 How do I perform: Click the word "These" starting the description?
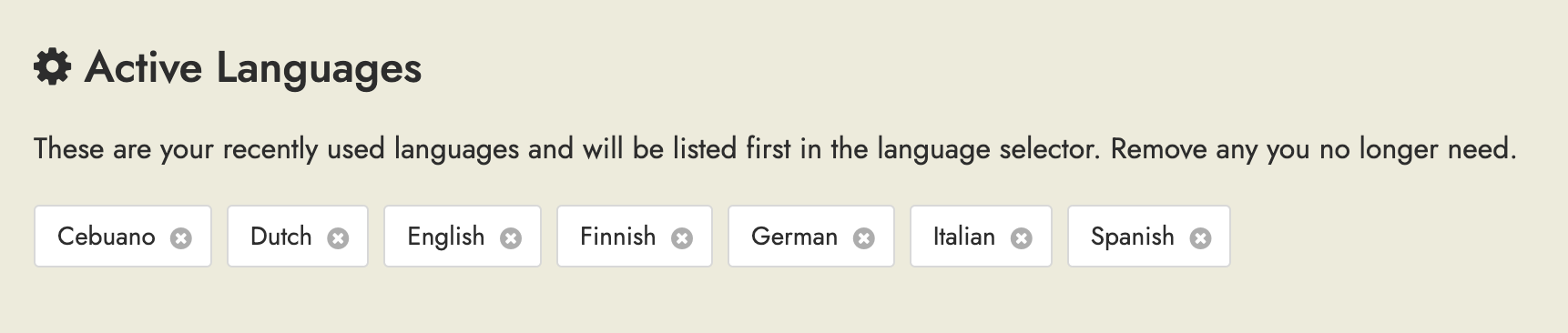(69, 148)
